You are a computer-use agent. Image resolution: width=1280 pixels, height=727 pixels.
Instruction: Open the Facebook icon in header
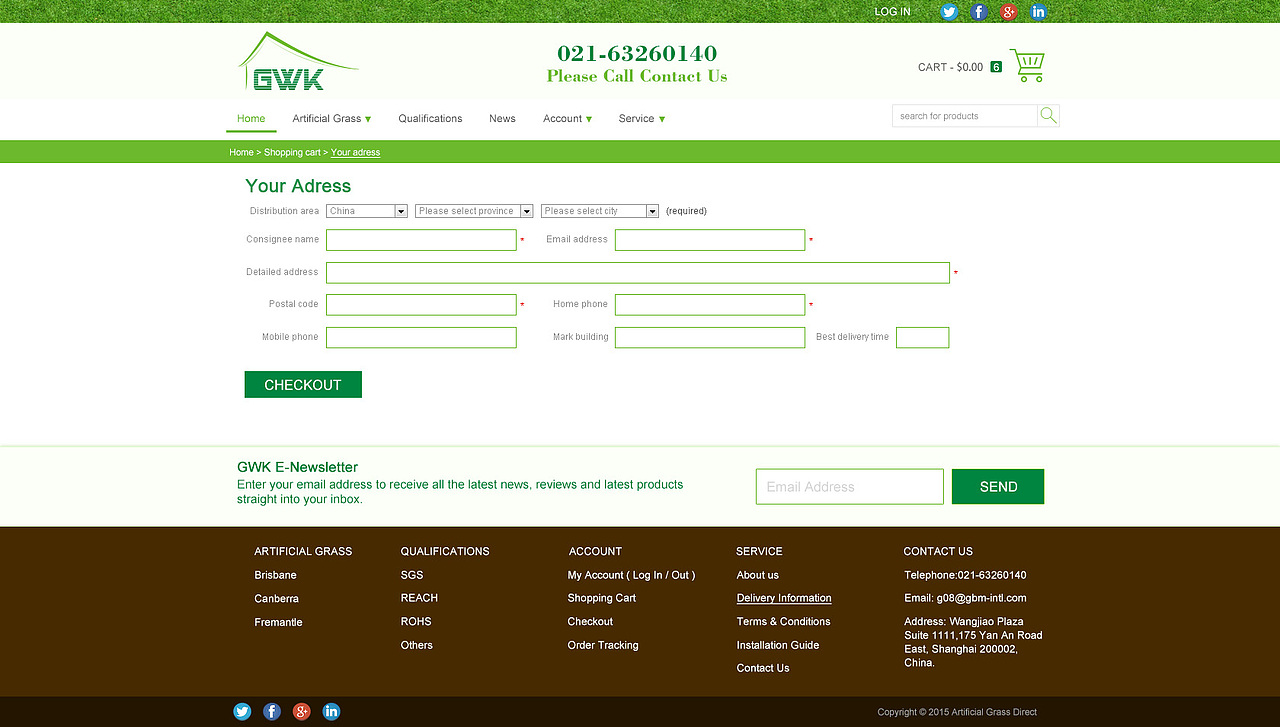coord(979,12)
